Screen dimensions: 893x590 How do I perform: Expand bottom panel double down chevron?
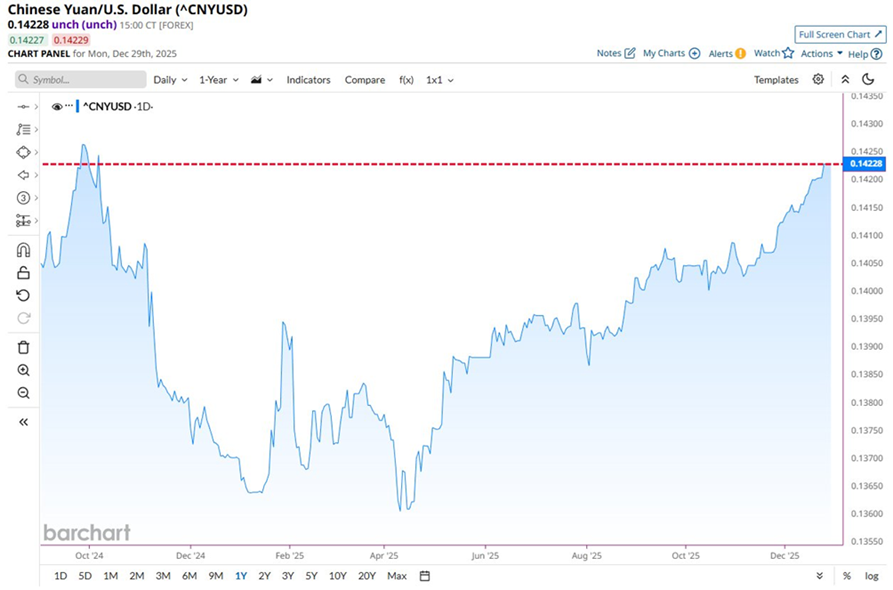tap(820, 576)
